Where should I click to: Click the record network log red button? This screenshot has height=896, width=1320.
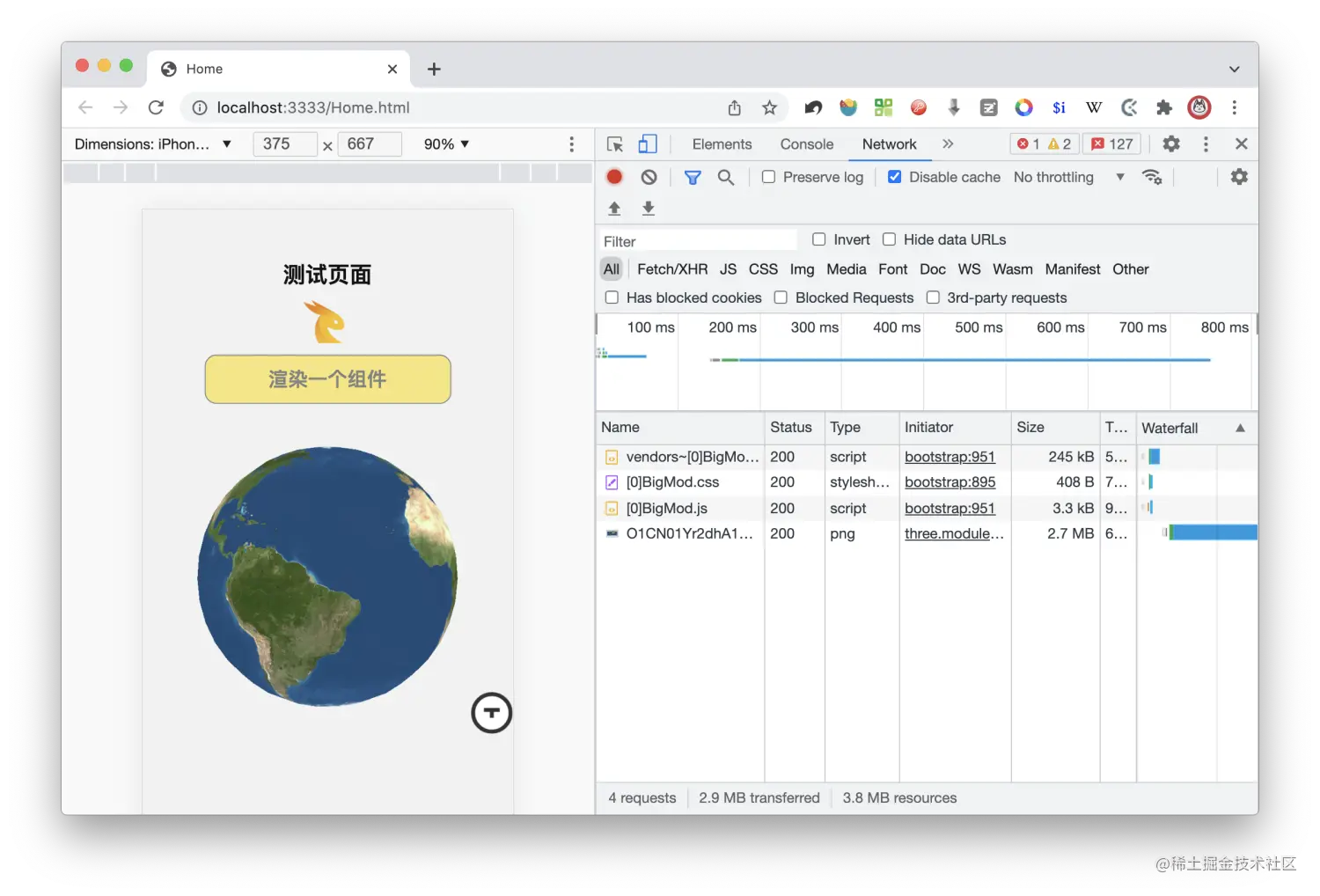pos(614,177)
